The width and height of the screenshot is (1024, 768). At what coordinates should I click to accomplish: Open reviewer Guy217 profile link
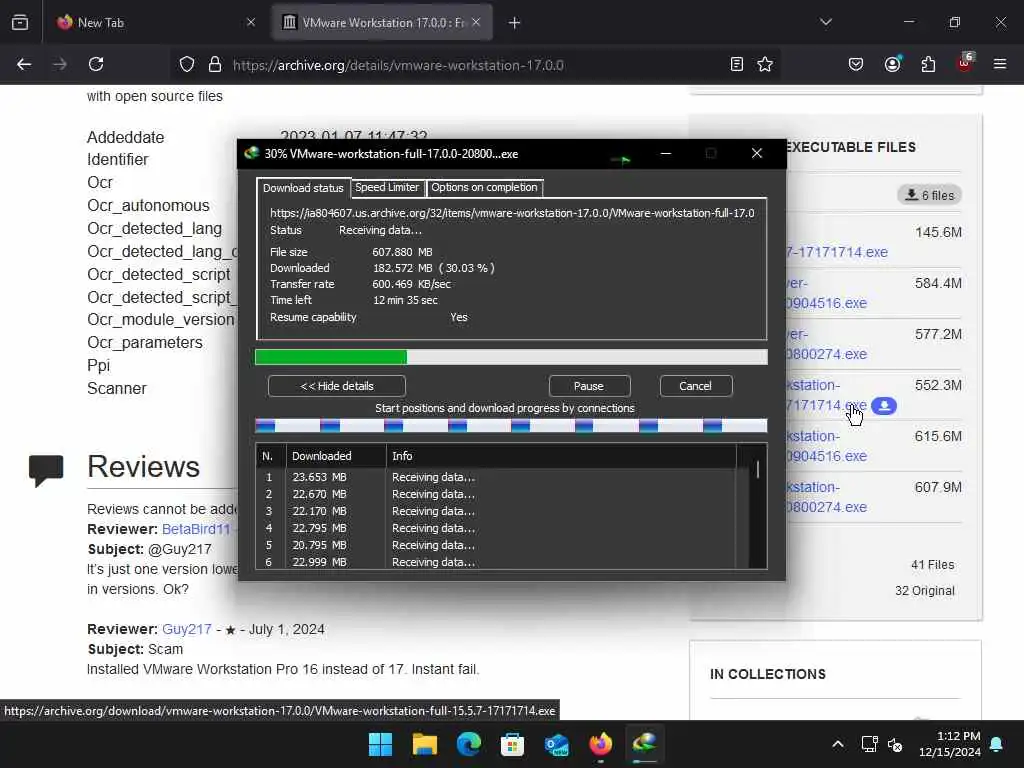click(x=187, y=629)
